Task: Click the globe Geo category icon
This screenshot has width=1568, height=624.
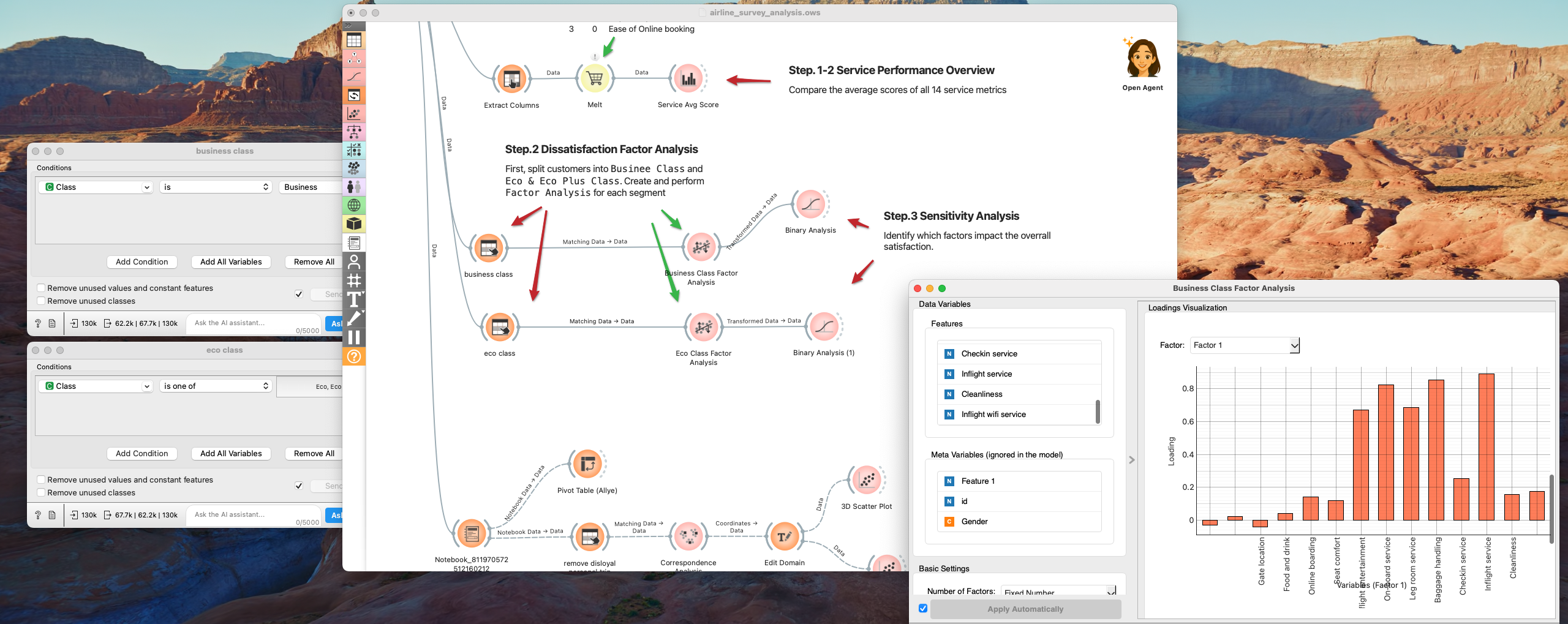Action: click(354, 205)
